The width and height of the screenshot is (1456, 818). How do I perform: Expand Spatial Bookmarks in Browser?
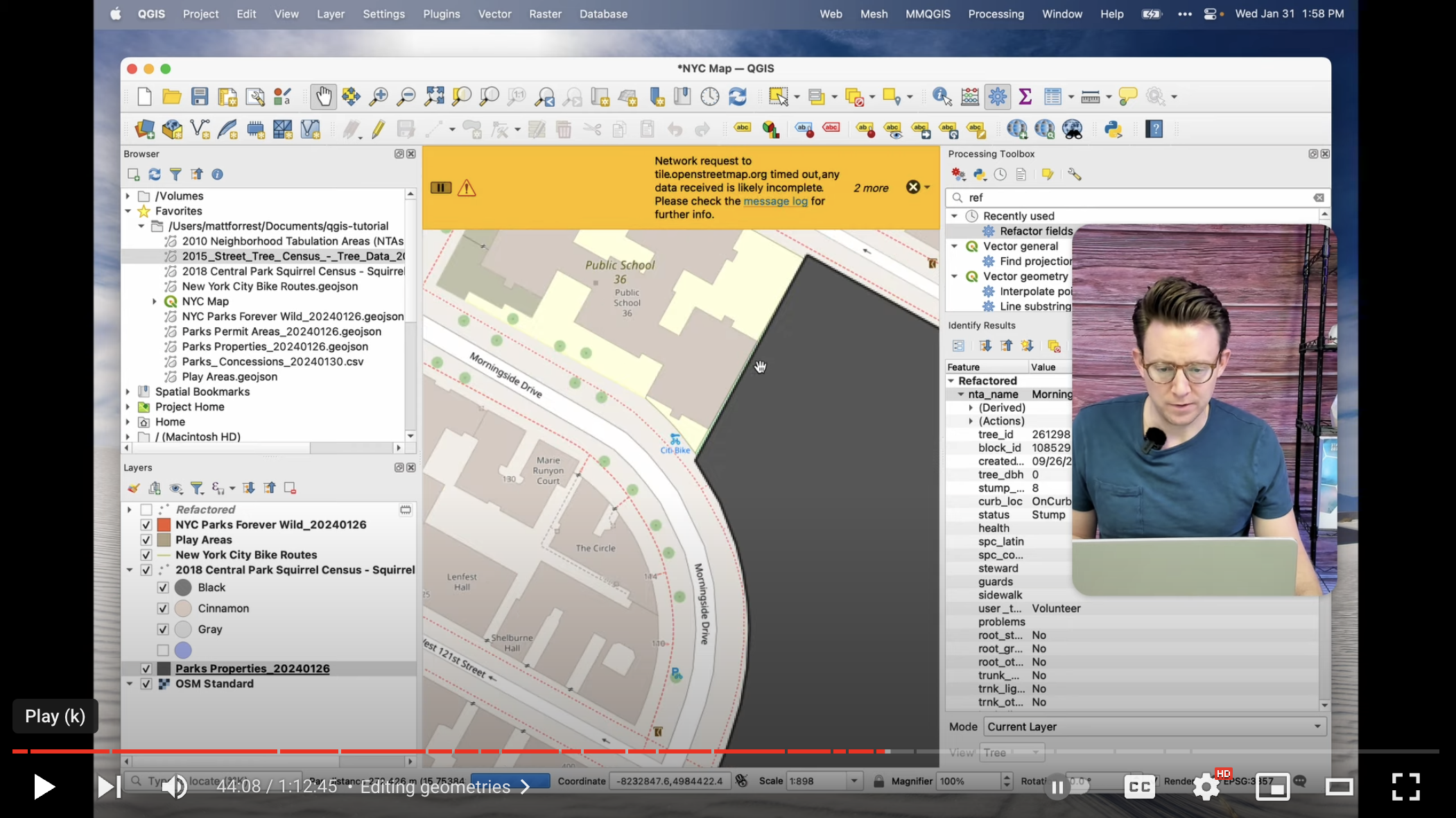pyautogui.click(x=128, y=392)
